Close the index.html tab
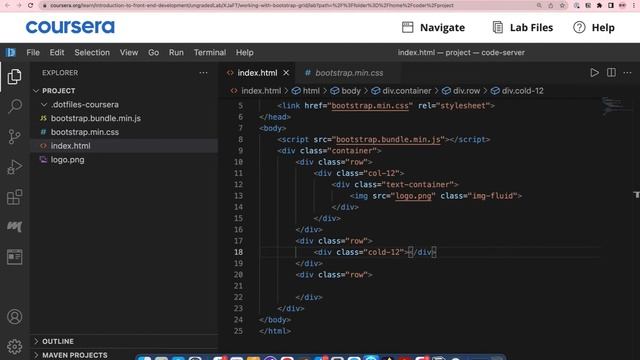The image size is (640, 360). tap(286, 73)
